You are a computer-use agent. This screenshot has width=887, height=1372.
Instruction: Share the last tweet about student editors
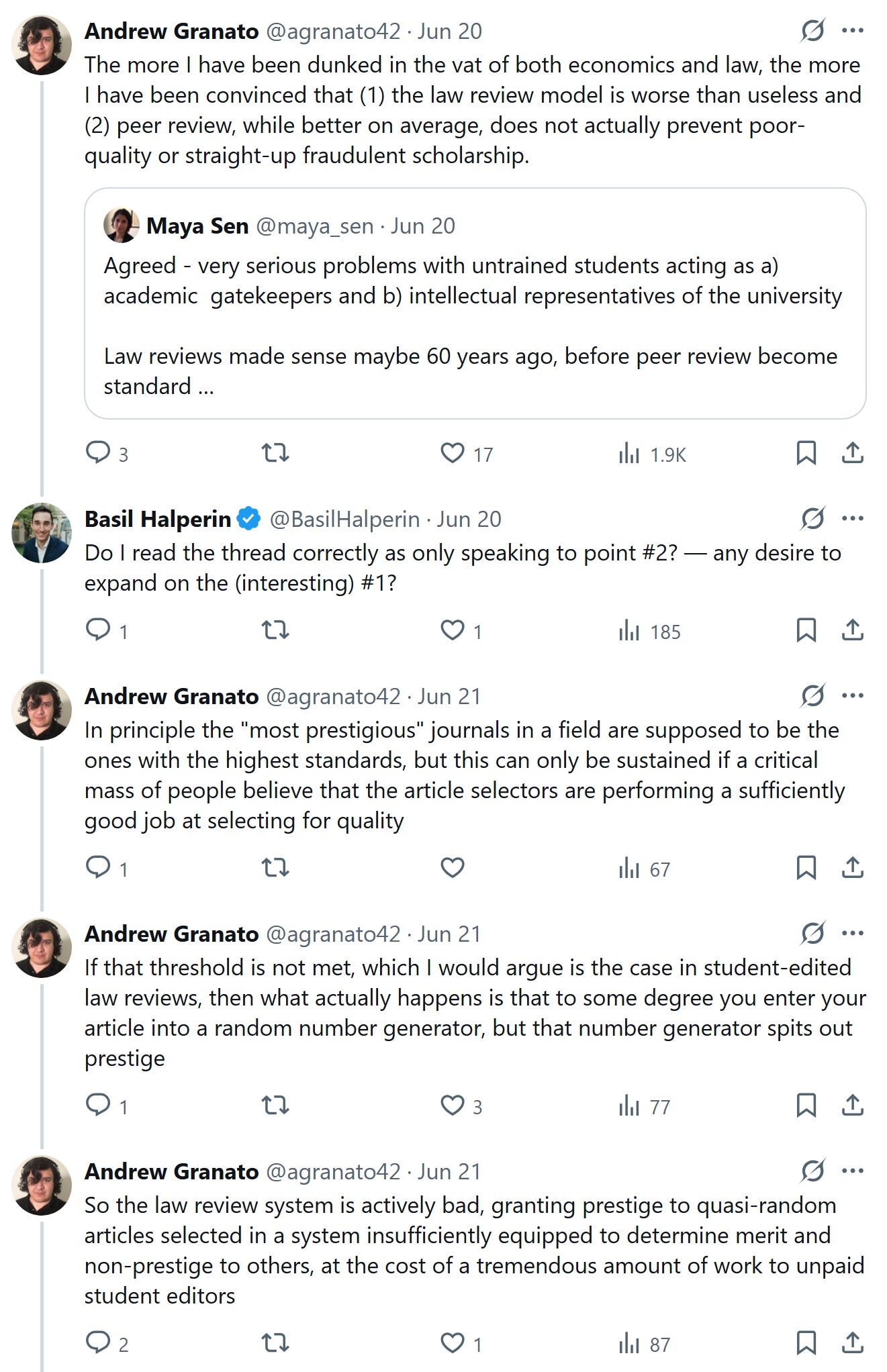[x=852, y=1343]
